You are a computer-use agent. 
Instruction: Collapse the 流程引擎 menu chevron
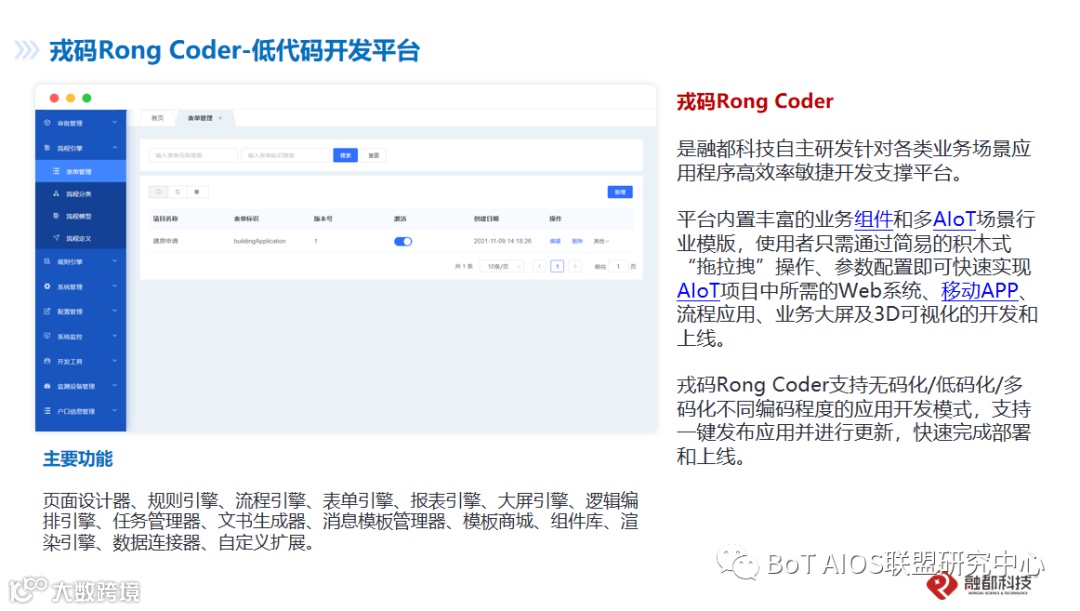114,147
